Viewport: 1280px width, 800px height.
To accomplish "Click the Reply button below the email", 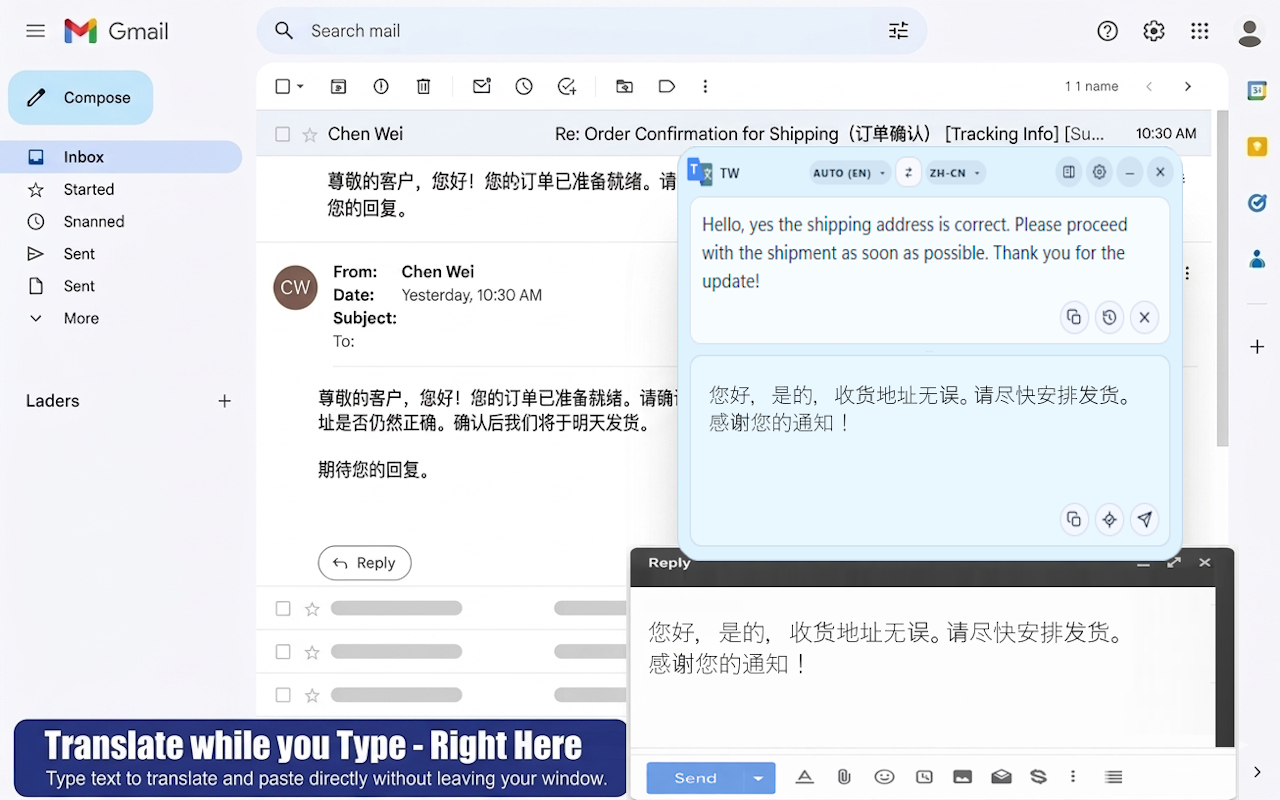I will tap(364, 563).
